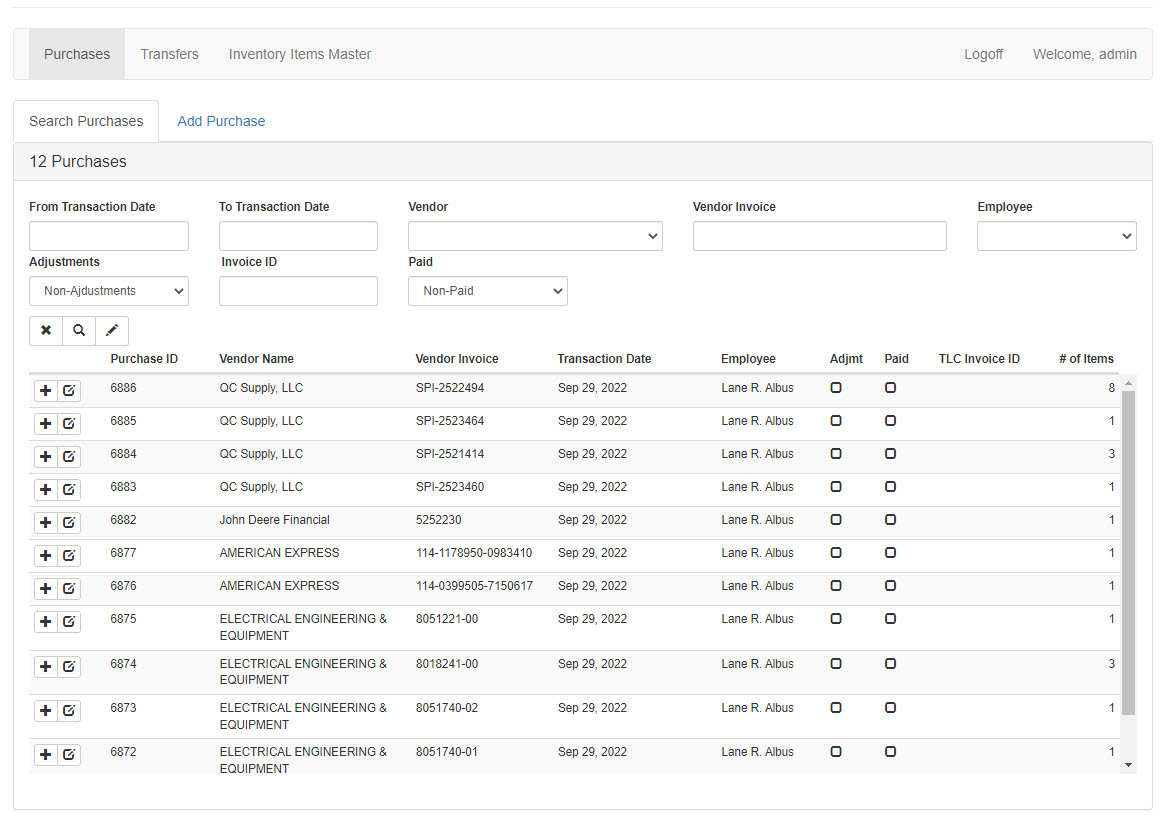Viewport: 1164px width, 822px height.
Task: Expand purchase 6886 with plus icon
Action: click(46, 391)
